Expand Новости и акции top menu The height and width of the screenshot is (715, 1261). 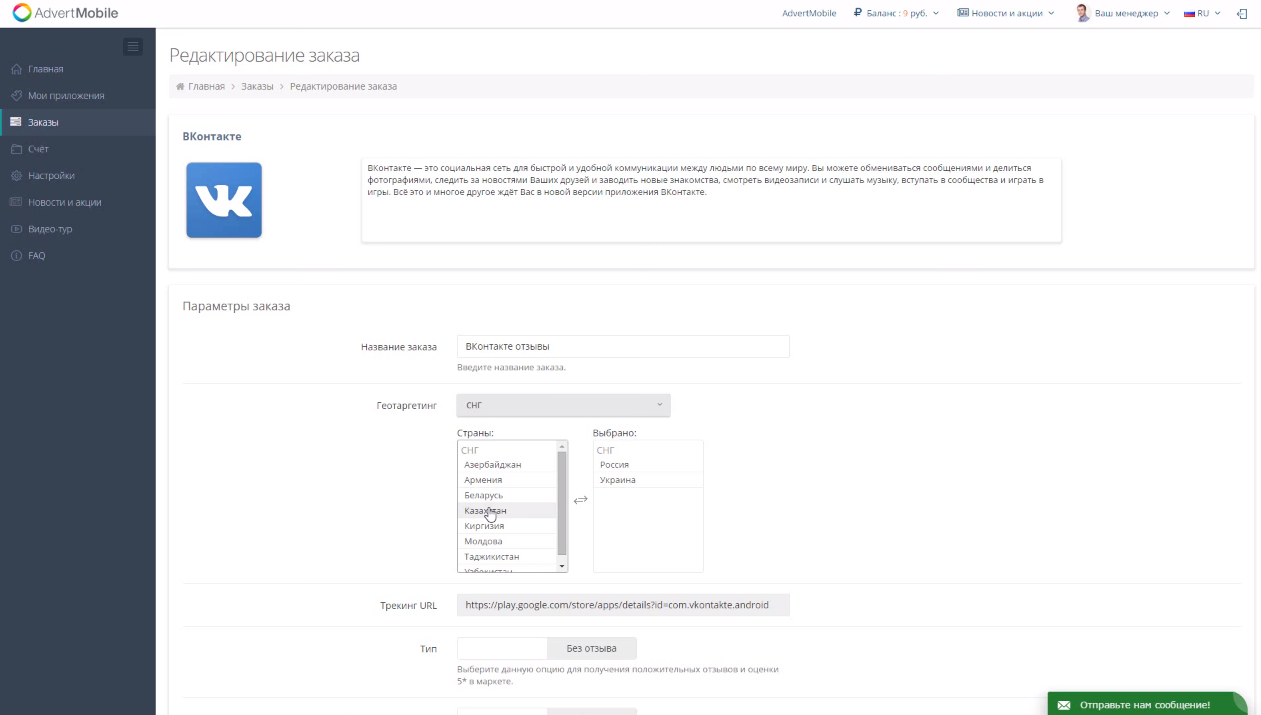1005,14
